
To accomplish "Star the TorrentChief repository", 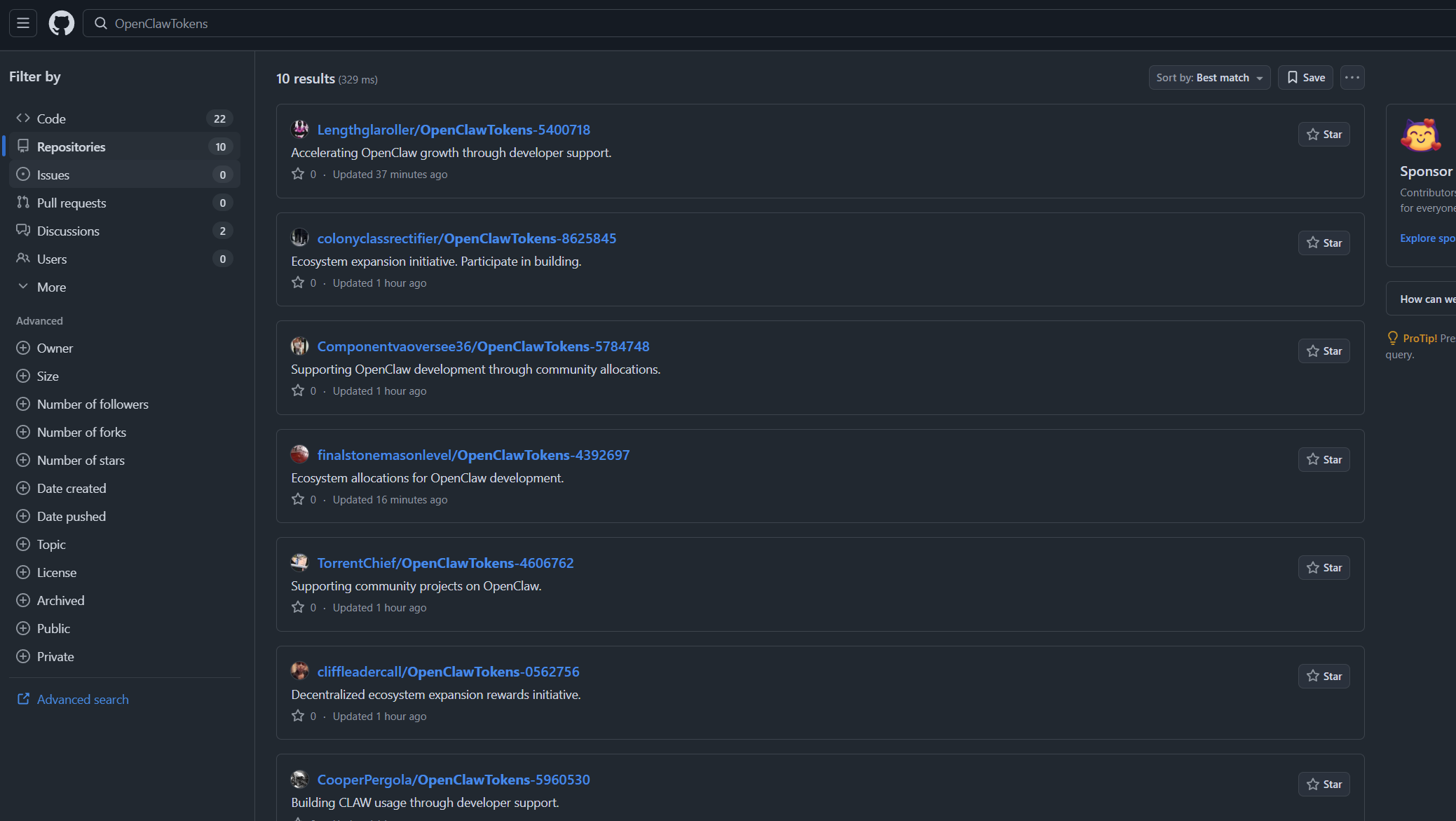I will [1324, 567].
